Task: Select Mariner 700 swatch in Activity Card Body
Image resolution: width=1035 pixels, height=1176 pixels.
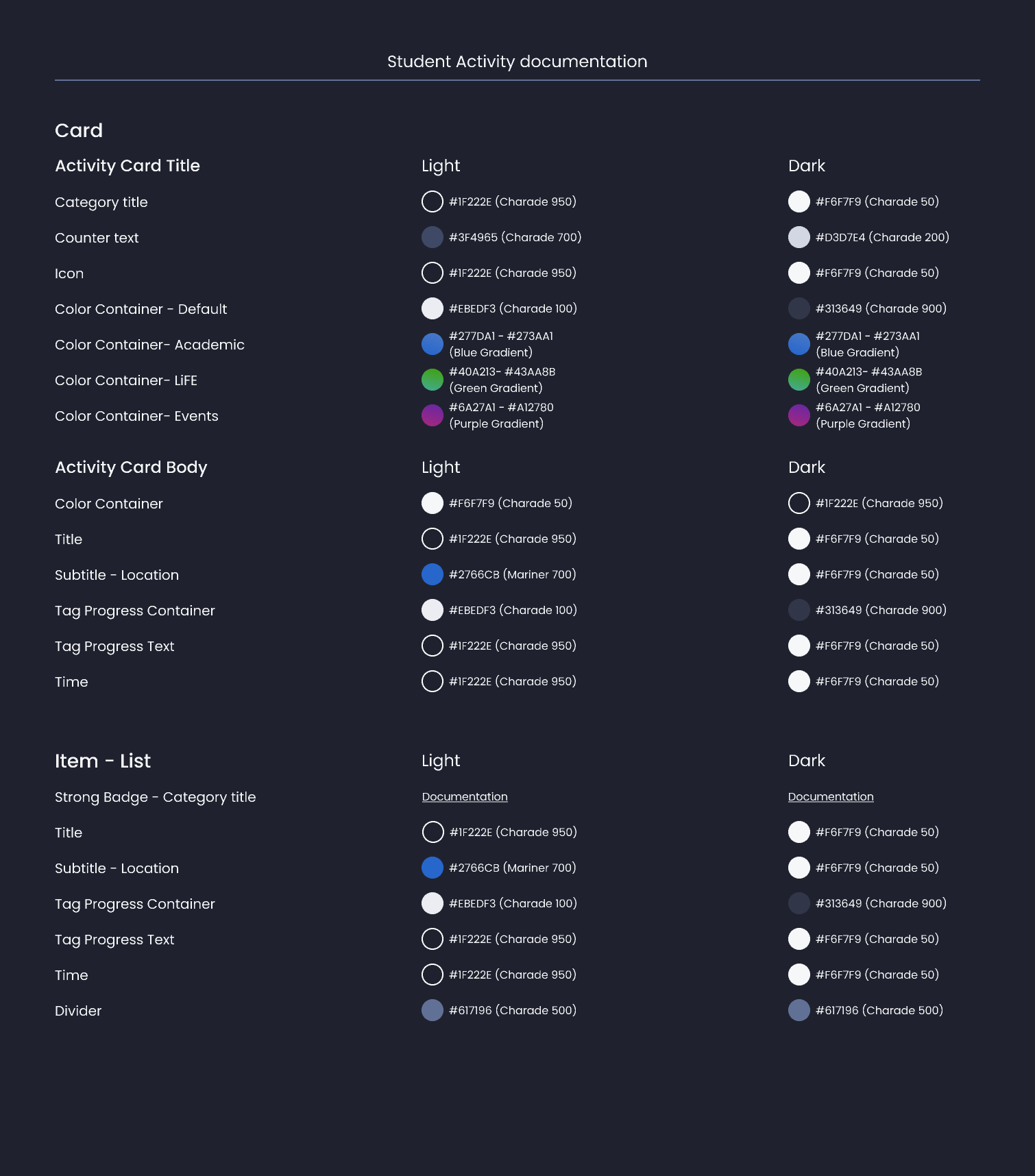Action: coord(433,574)
